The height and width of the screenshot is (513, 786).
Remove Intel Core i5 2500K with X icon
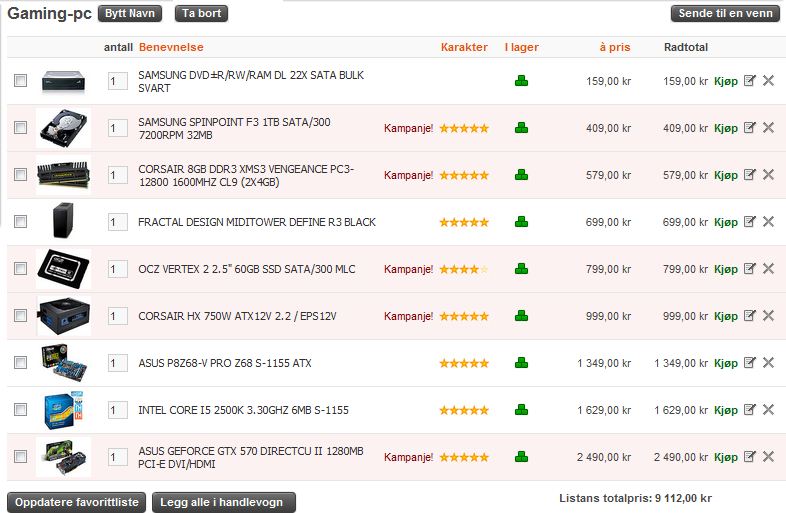[768, 410]
